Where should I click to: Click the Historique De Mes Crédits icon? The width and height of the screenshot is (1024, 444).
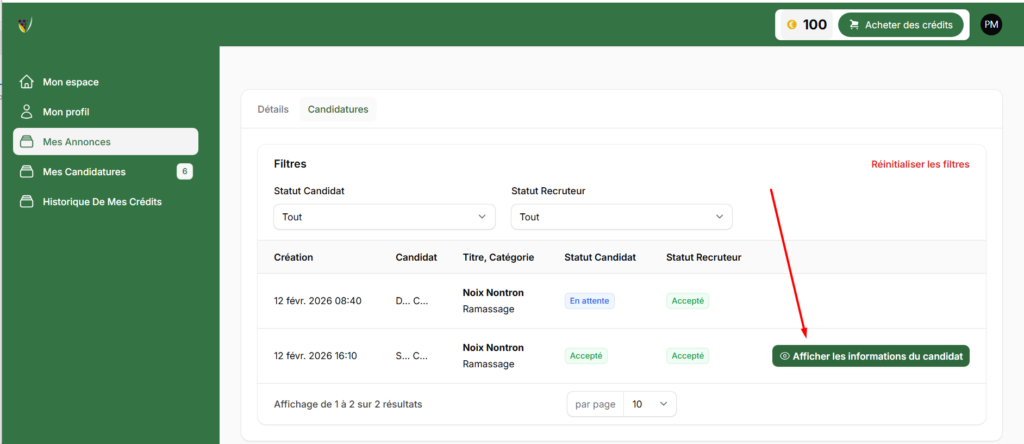[27, 202]
